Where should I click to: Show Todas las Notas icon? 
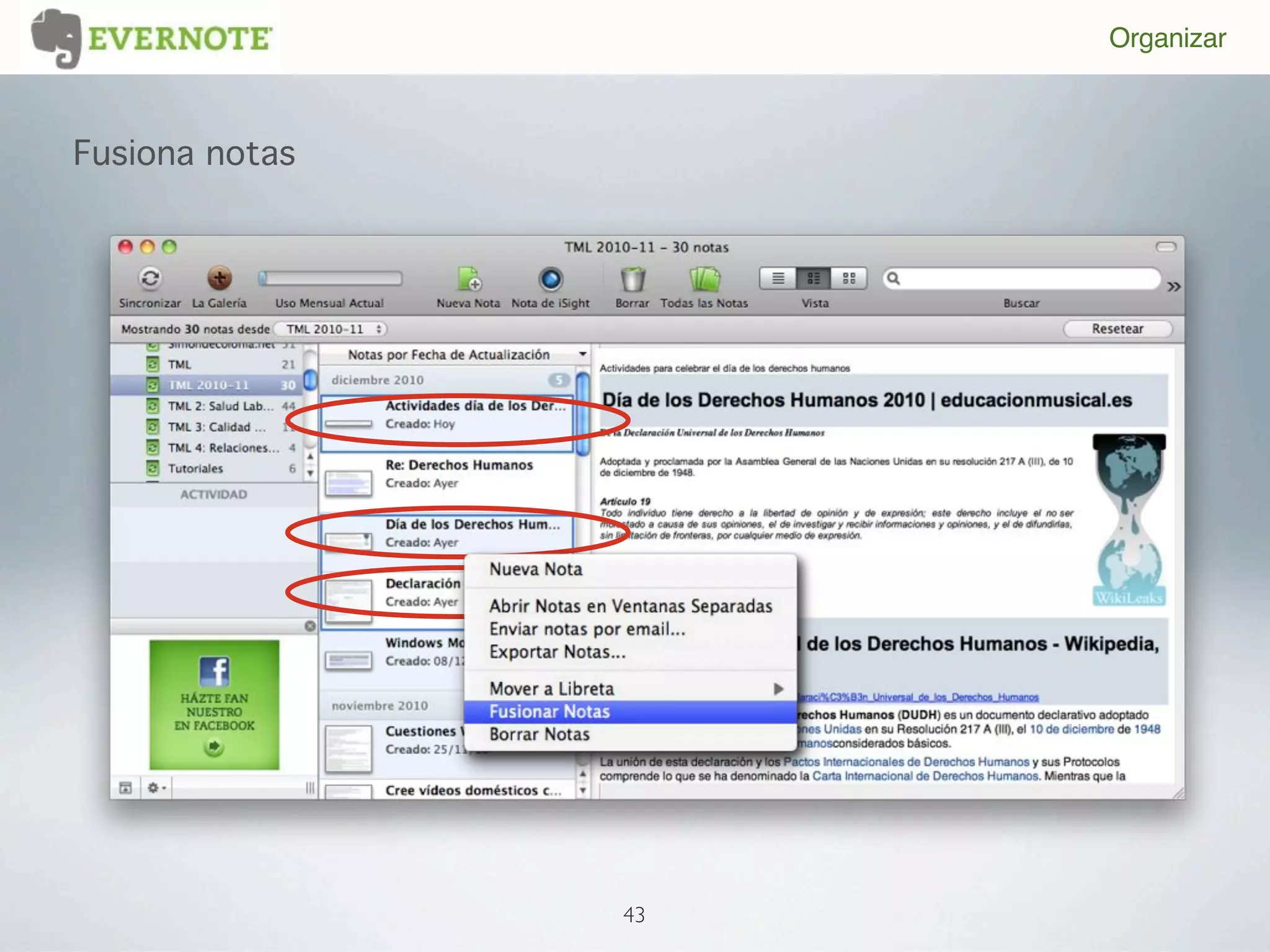point(704,279)
